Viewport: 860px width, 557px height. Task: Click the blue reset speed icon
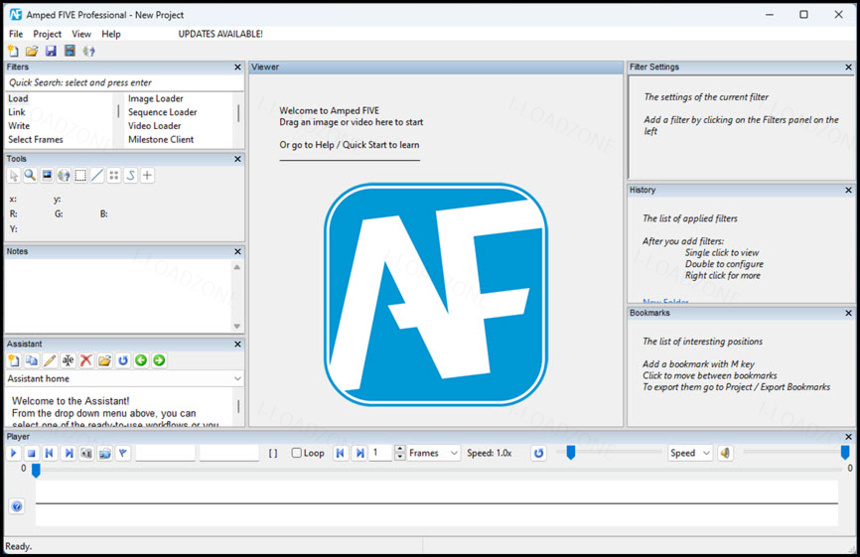coord(539,453)
